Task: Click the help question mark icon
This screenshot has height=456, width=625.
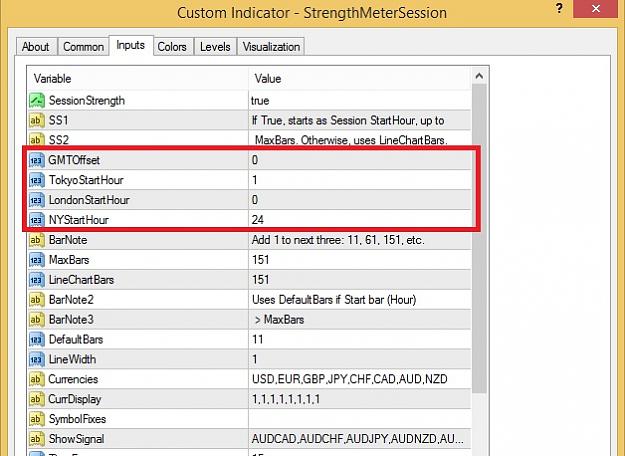Action: coord(559,8)
